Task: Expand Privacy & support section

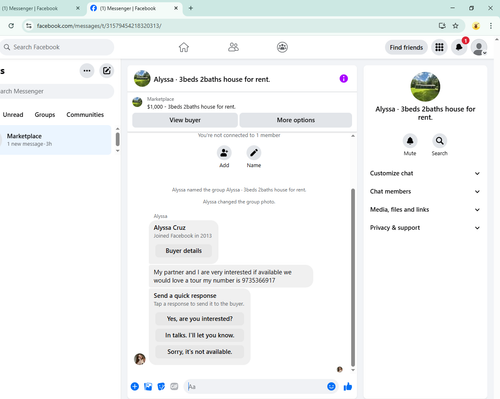Action: point(425,228)
